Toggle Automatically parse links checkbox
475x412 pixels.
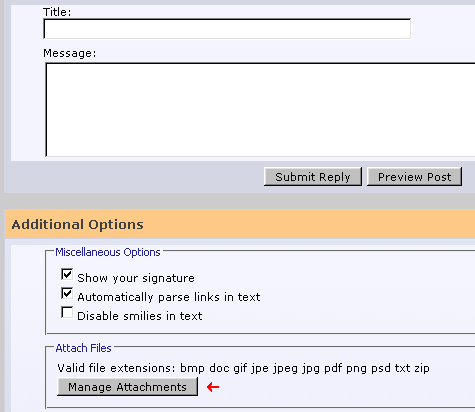(67, 293)
